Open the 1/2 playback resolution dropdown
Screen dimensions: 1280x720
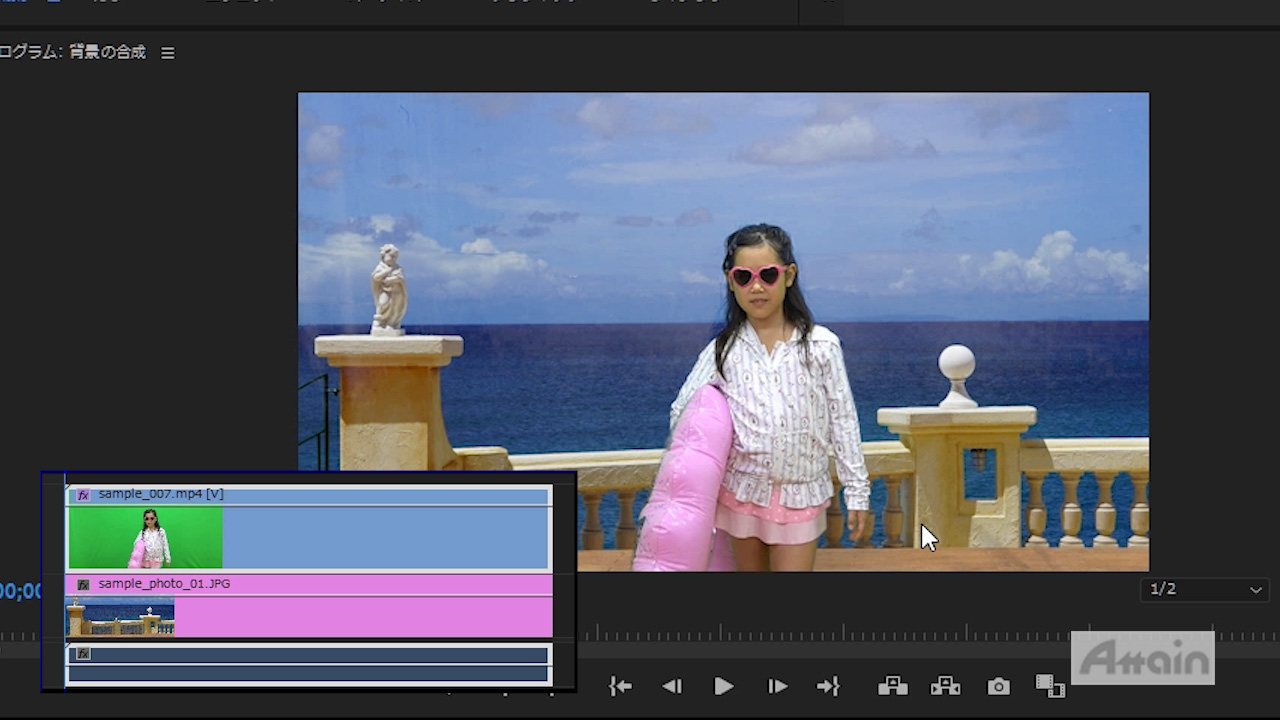click(x=1204, y=590)
